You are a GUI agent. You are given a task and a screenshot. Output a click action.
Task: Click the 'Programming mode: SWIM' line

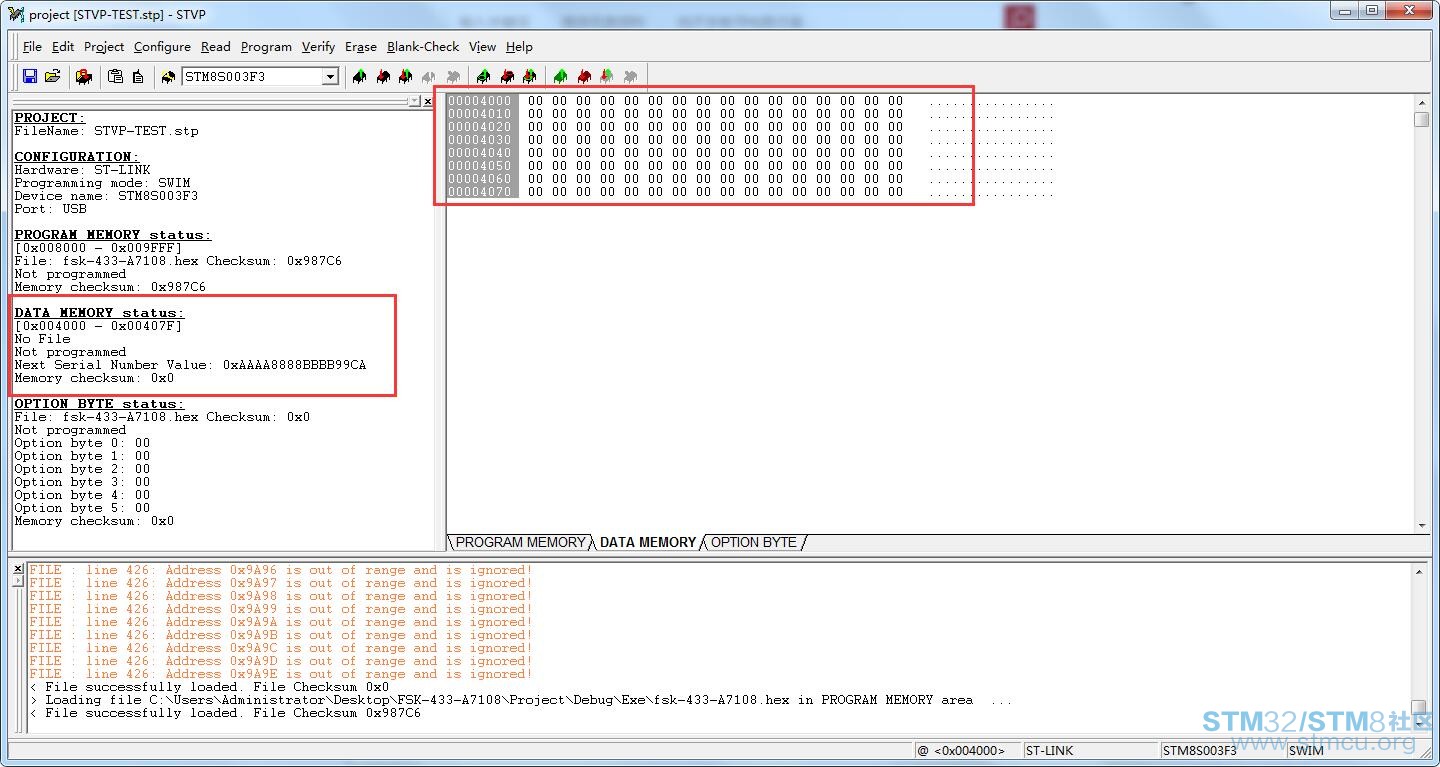tap(102, 183)
